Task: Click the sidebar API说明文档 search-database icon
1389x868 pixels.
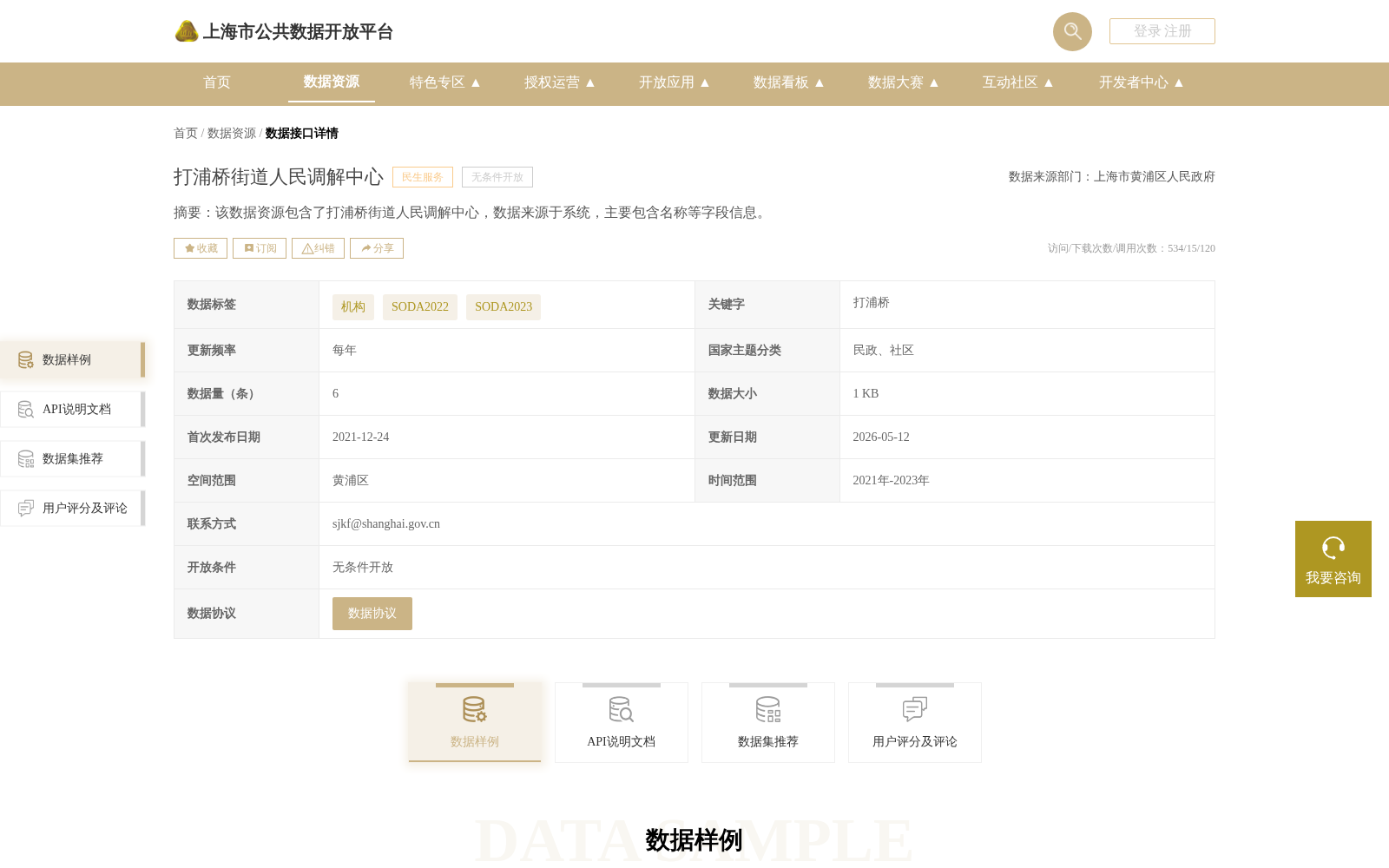Action: (26, 409)
